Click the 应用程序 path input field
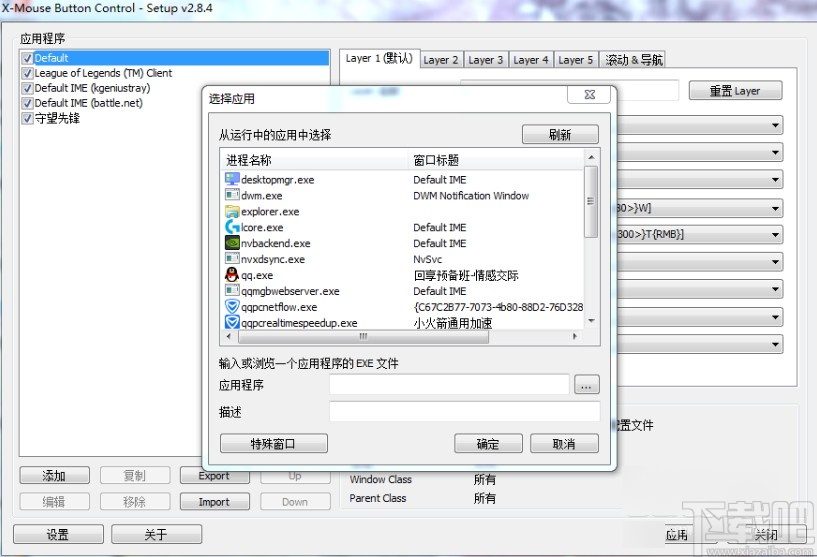The width and height of the screenshot is (817, 557). tap(449, 385)
